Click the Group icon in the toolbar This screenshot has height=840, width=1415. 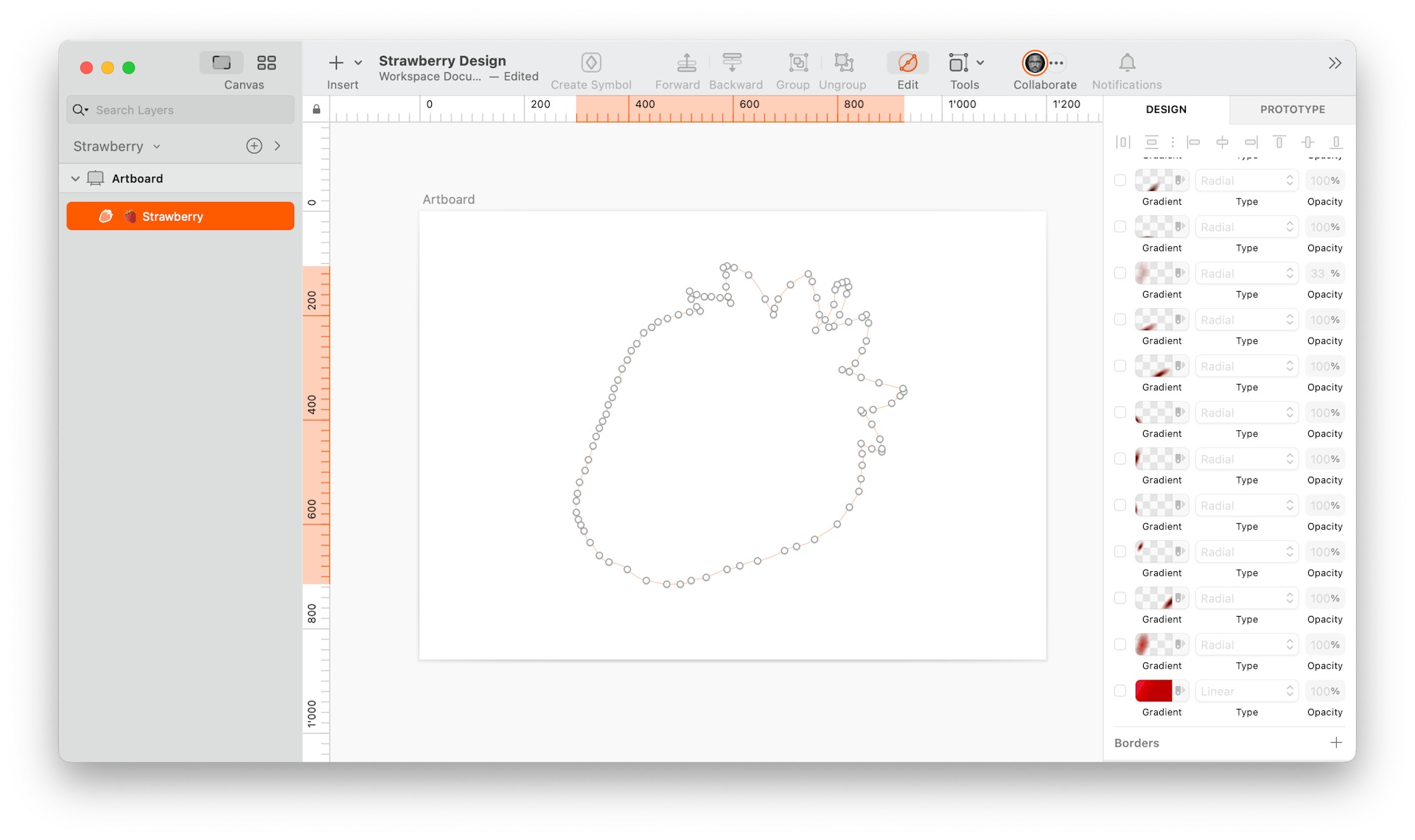[x=797, y=63]
